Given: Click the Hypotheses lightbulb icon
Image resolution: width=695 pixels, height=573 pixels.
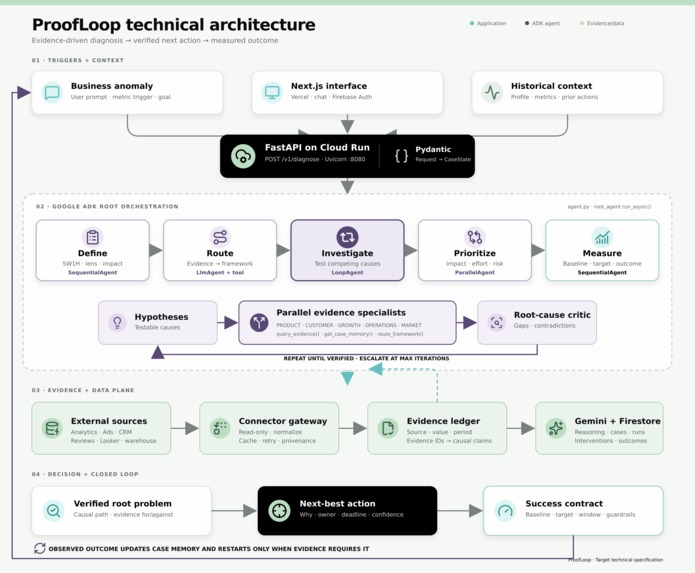Looking at the screenshot, I should tap(117, 322).
